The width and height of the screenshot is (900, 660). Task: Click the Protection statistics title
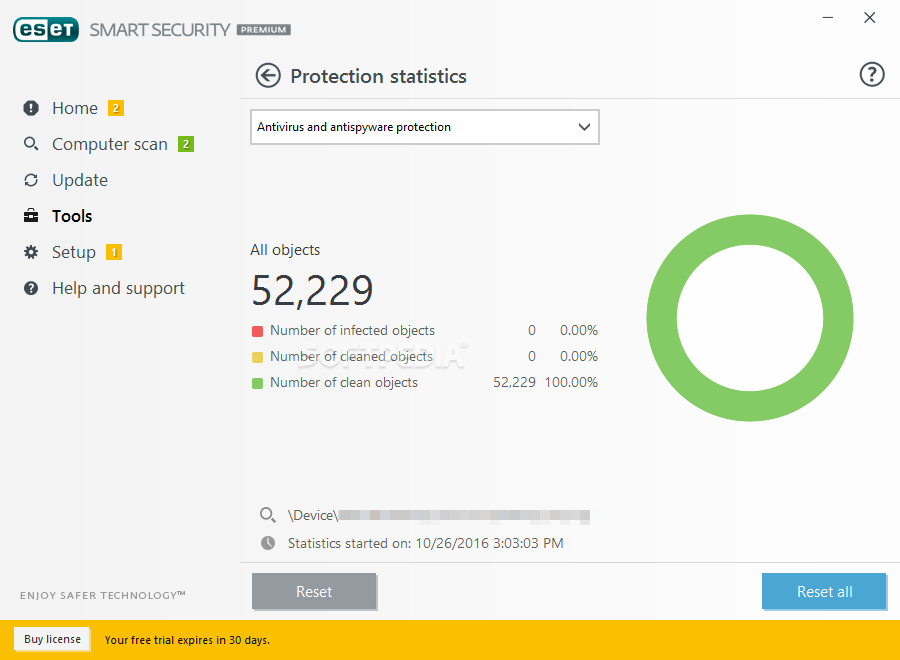[378, 76]
